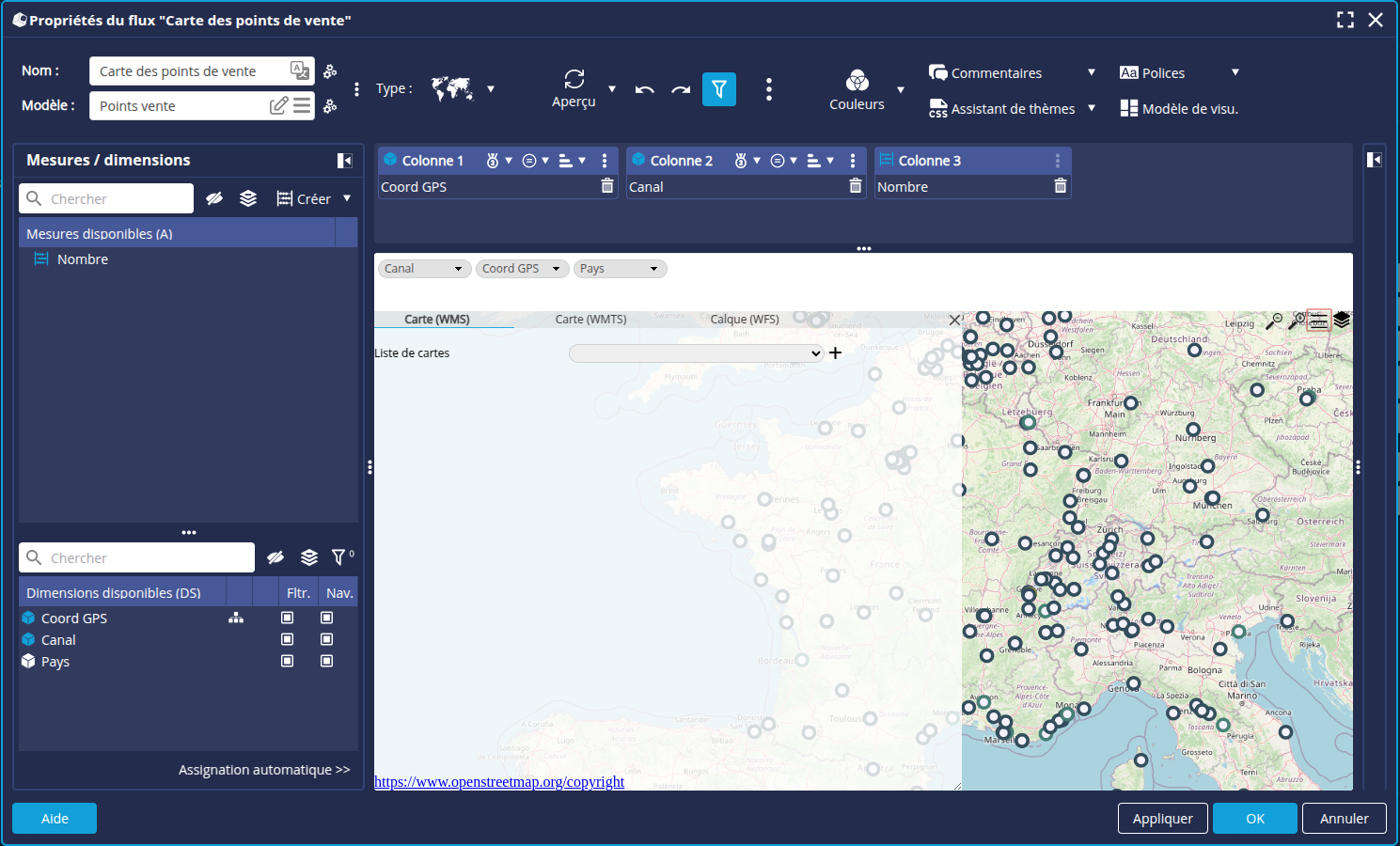Toggle the map legend list icon
1400x846 pixels.
coord(1319,321)
